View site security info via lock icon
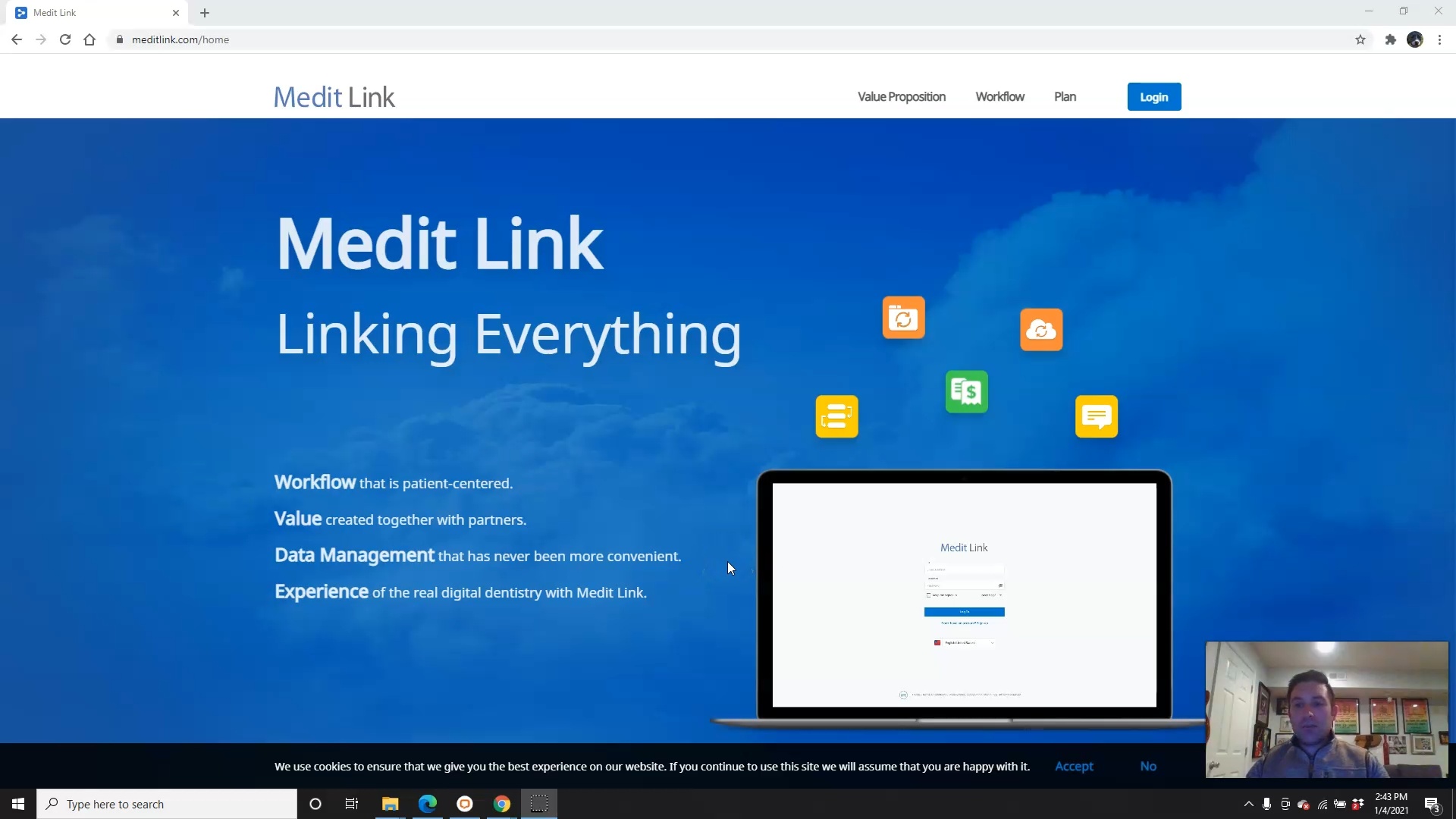Viewport: 1456px width, 819px height. (x=119, y=39)
